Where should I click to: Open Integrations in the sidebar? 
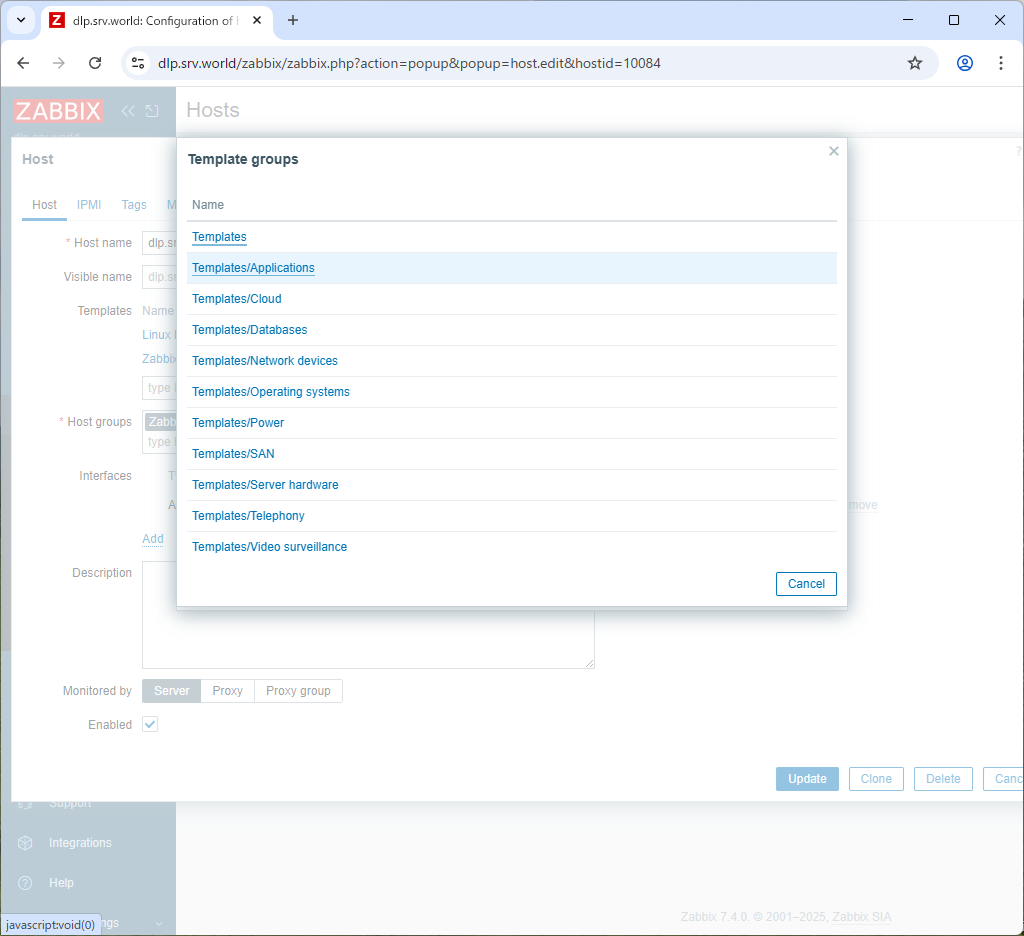pos(80,843)
